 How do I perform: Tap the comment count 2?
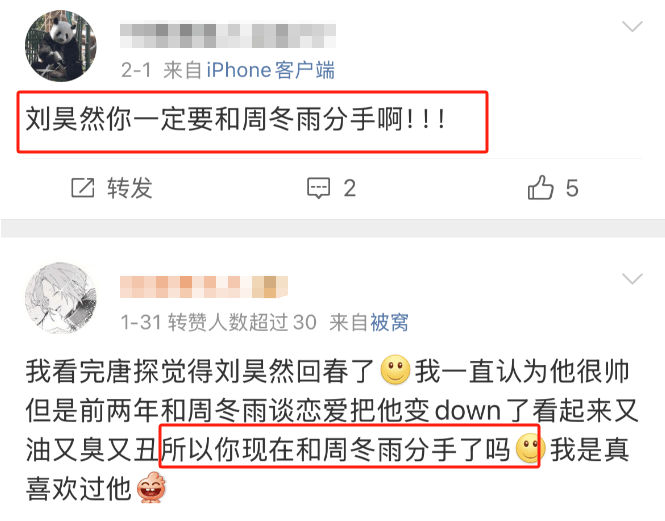[349, 188]
